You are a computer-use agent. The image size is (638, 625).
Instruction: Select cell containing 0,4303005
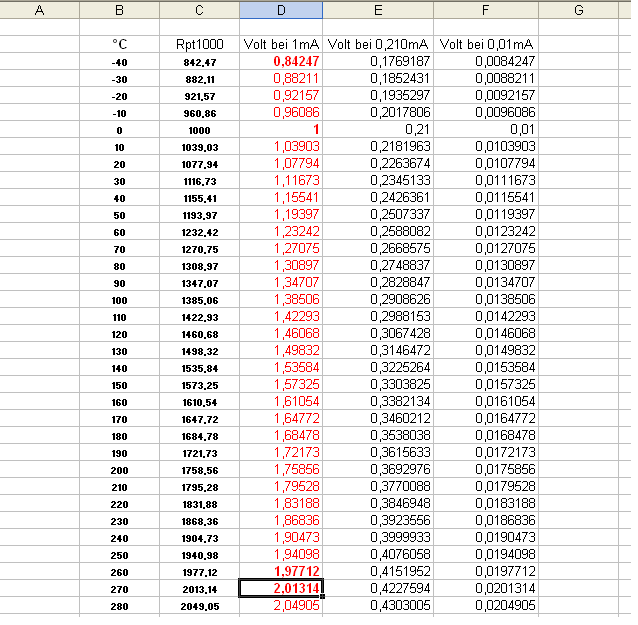pyautogui.click(x=378, y=606)
